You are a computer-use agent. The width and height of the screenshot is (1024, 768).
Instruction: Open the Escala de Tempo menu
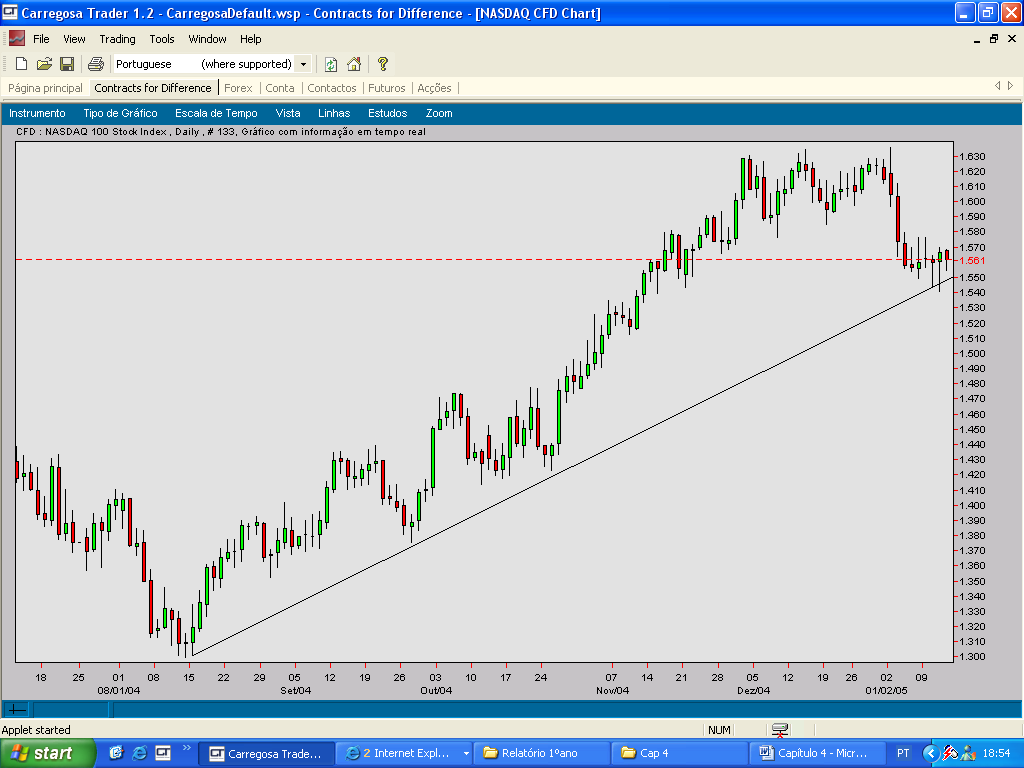pyautogui.click(x=216, y=113)
